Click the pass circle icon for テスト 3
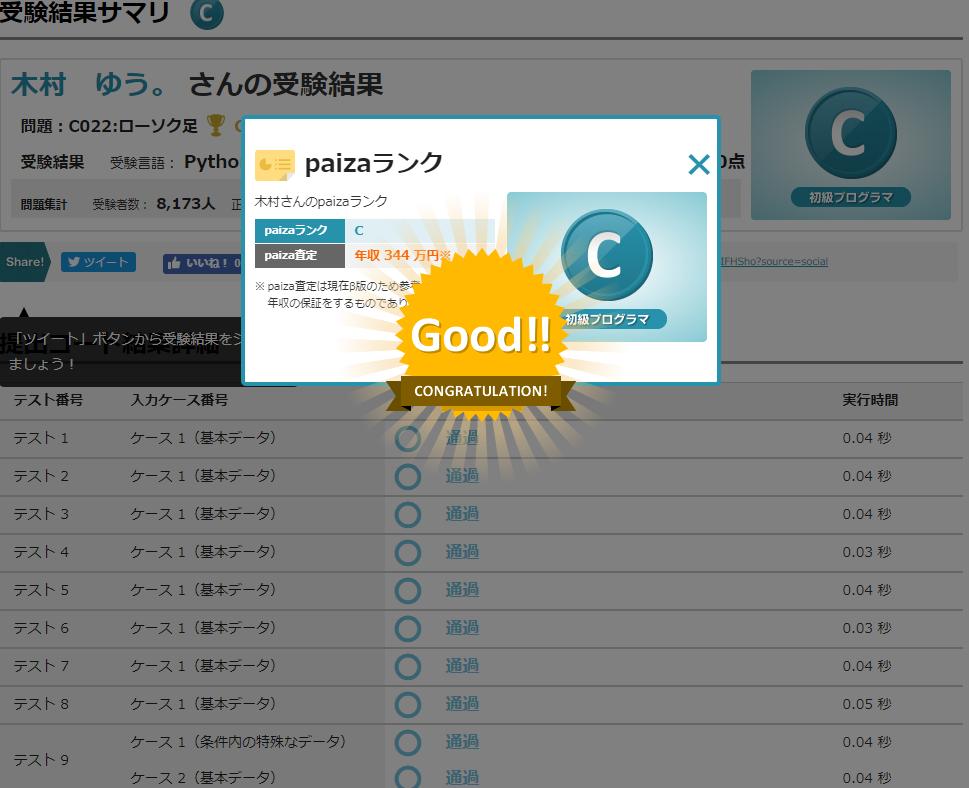 pos(408,515)
